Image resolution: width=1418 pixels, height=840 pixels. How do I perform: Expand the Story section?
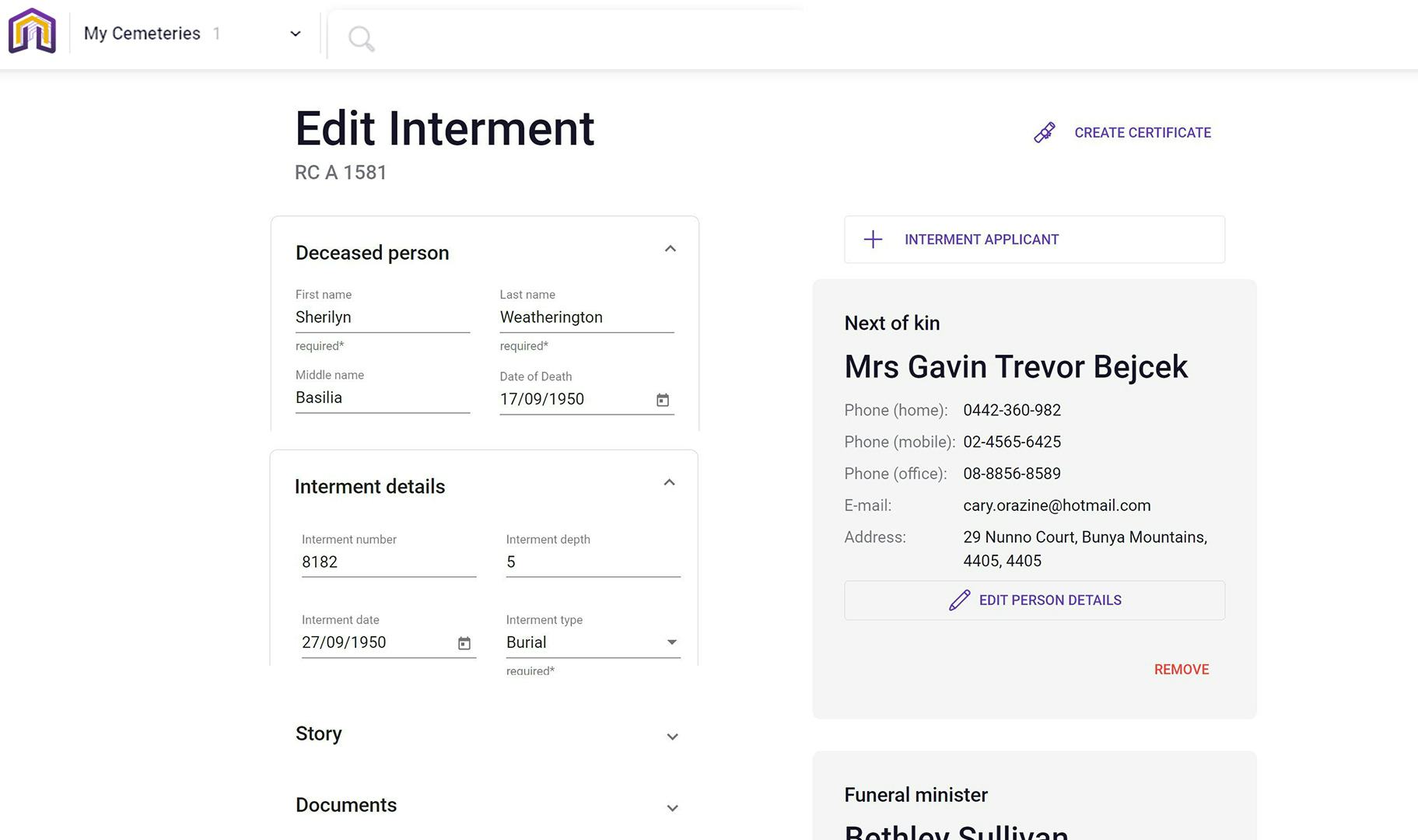pyautogui.click(x=672, y=737)
